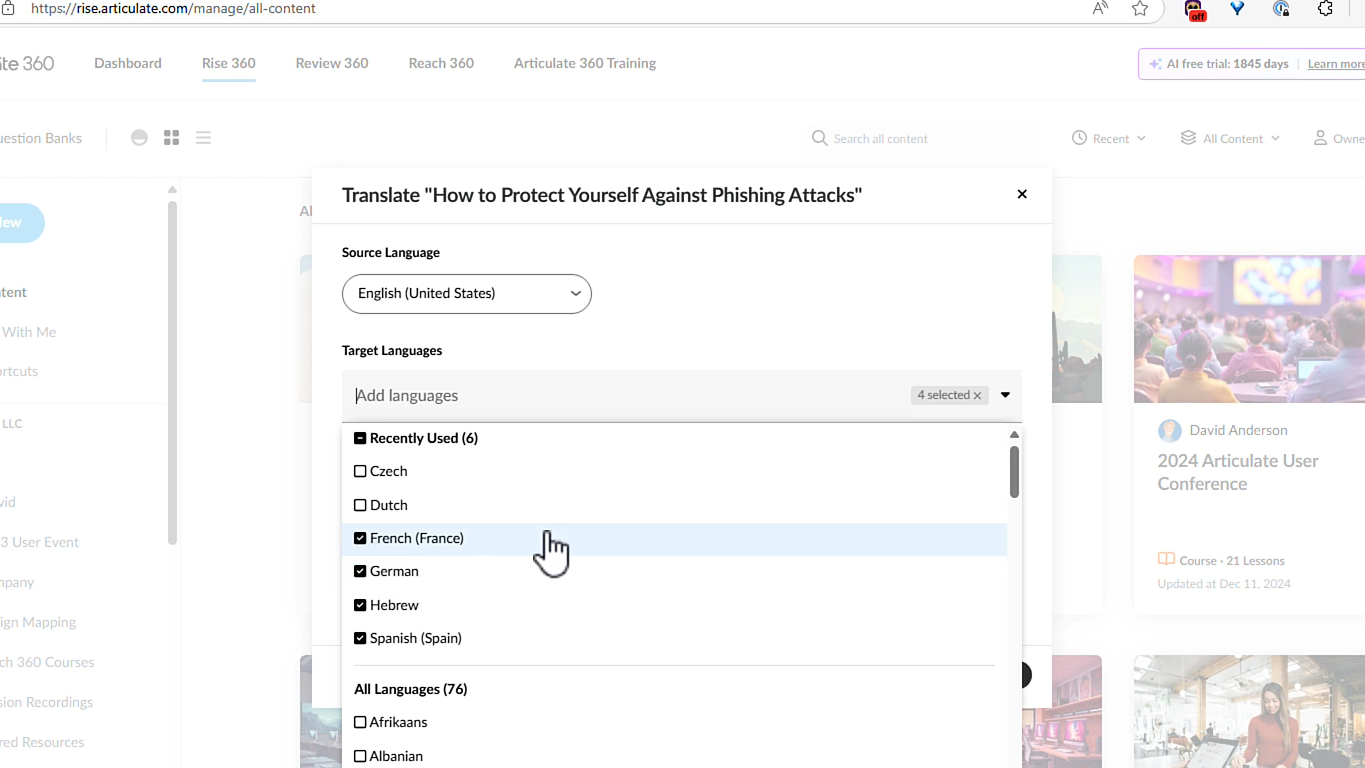Switch to list view icon

pyautogui.click(x=203, y=138)
